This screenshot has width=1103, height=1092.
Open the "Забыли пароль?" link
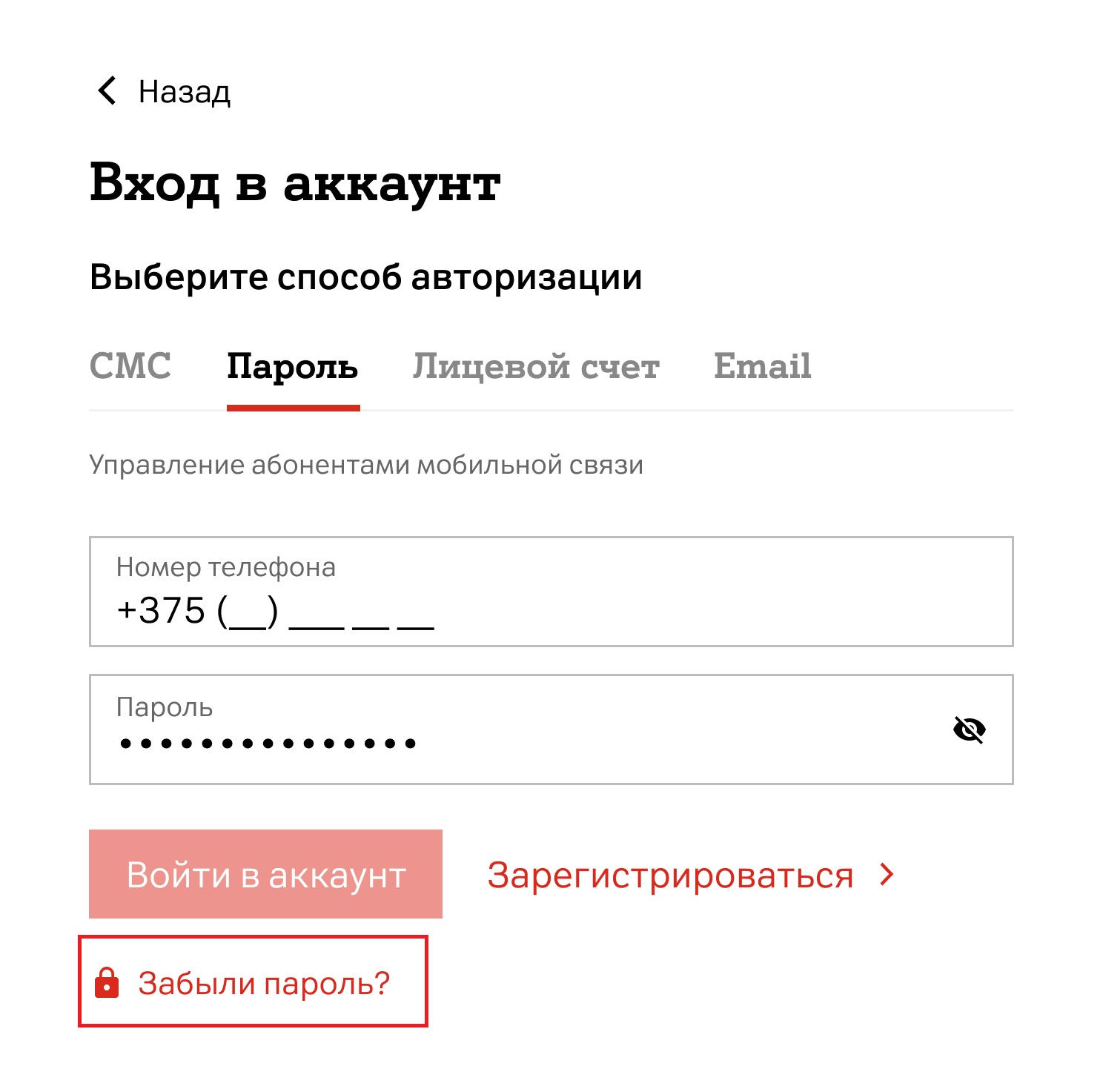[x=264, y=983]
